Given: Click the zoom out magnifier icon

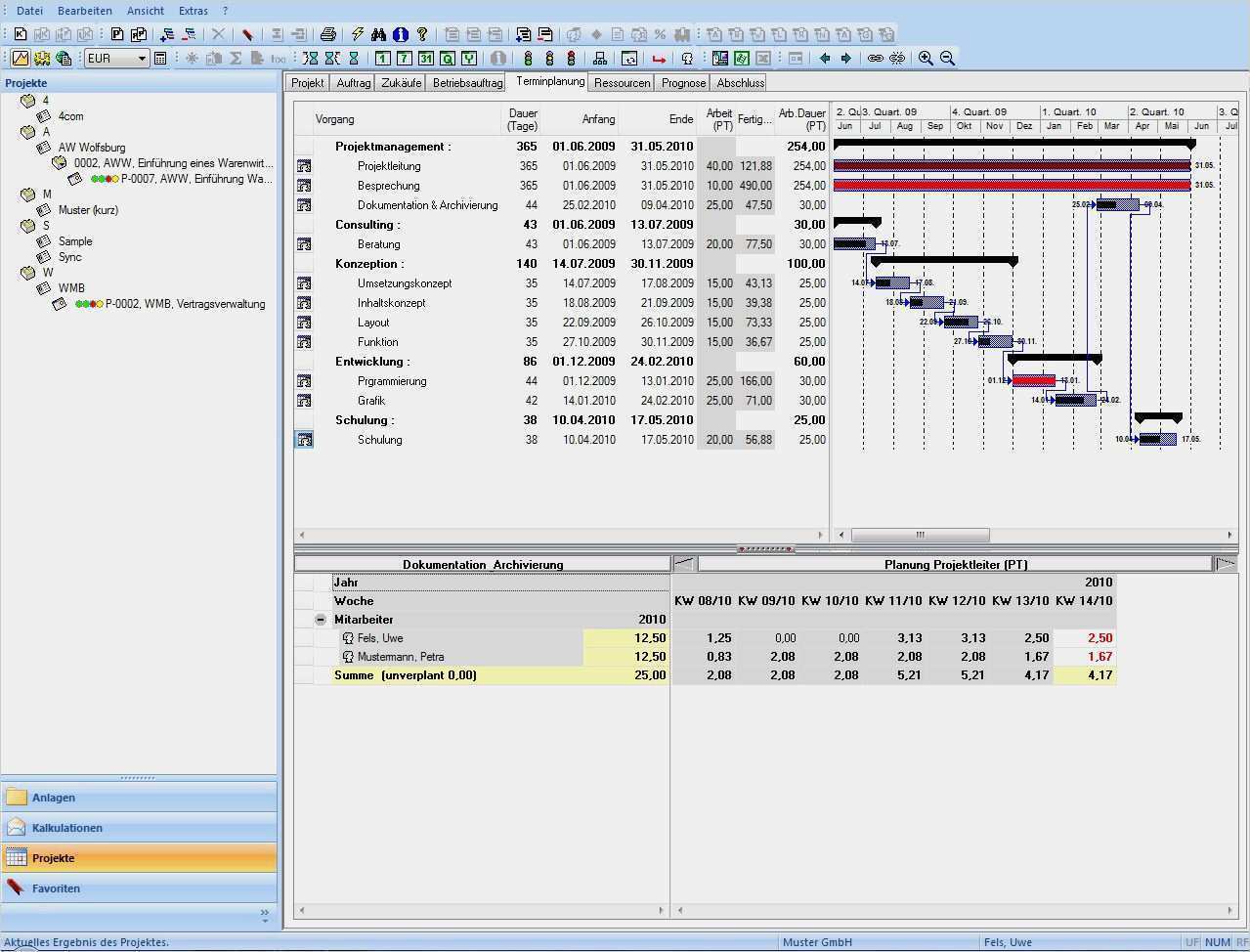Looking at the screenshot, I should (x=947, y=59).
